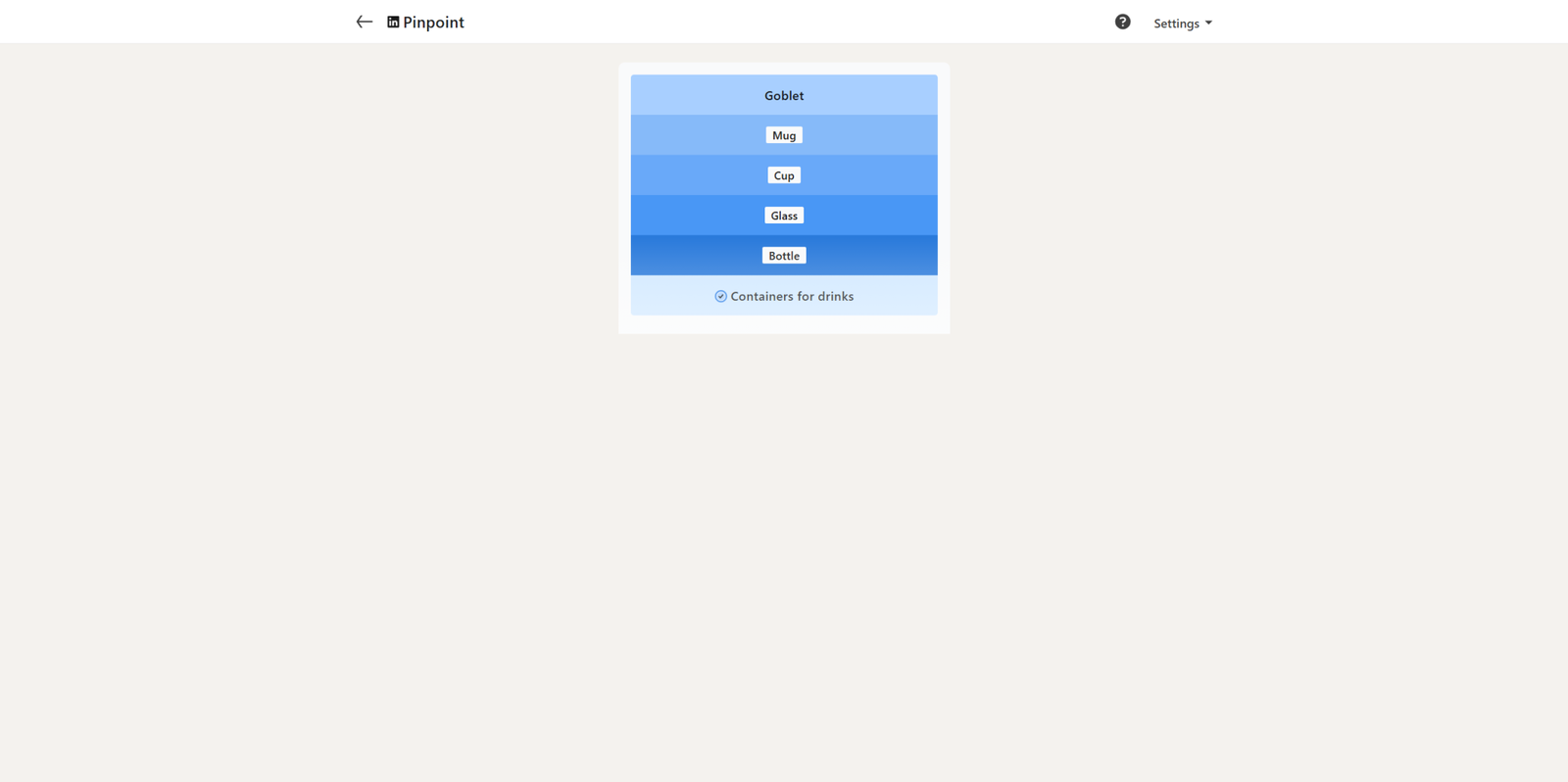Viewport: 1568px width, 782px height.
Task: Click the LinkedIn logo icon
Action: (x=393, y=22)
